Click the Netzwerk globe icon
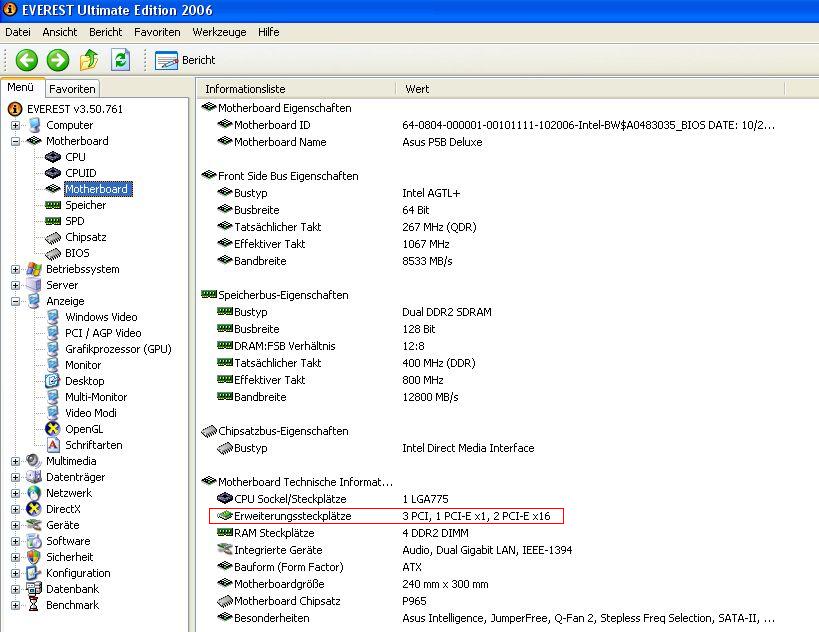 34,493
